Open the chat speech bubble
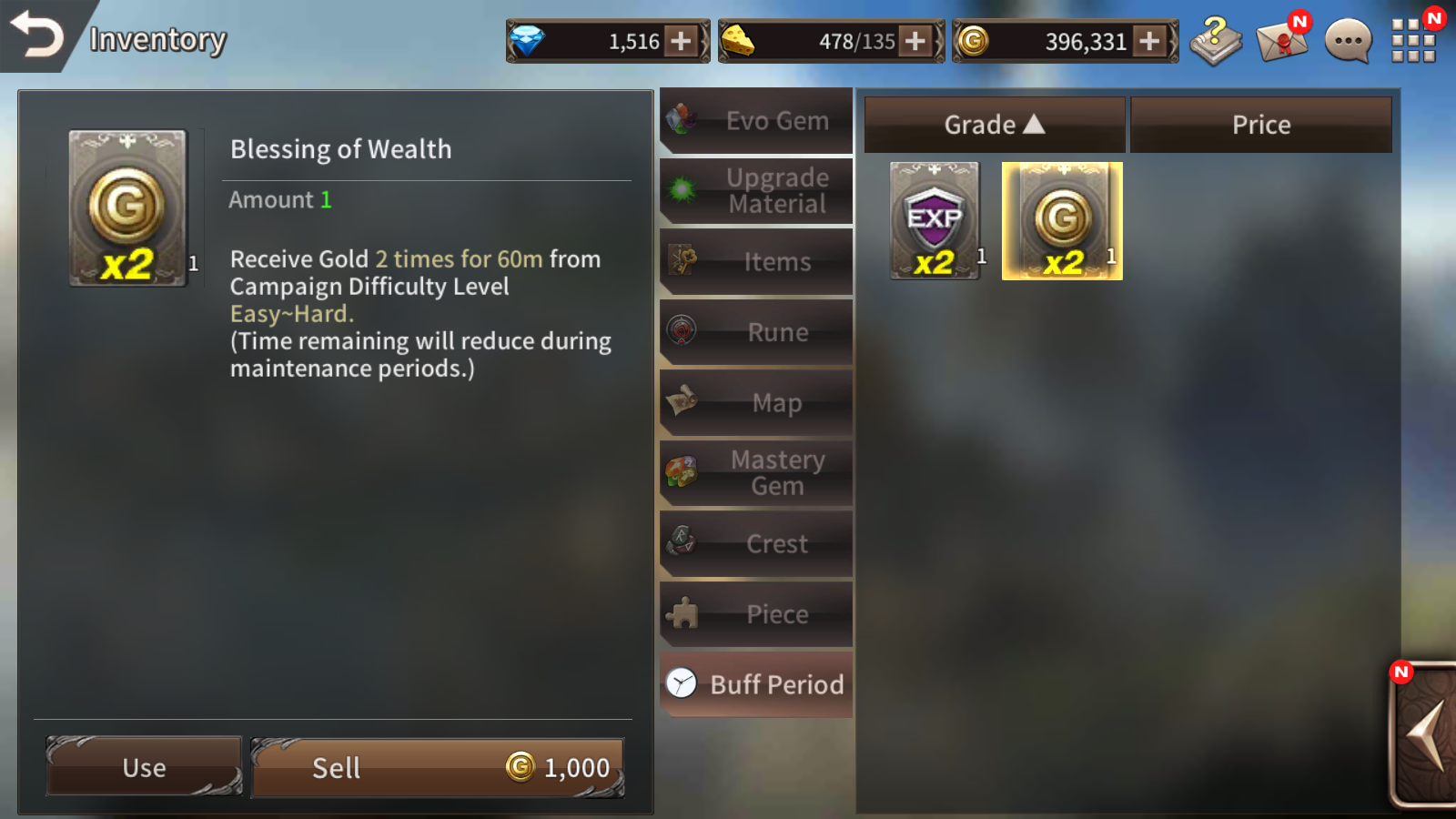This screenshot has height=819, width=1456. pos(1348,41)
